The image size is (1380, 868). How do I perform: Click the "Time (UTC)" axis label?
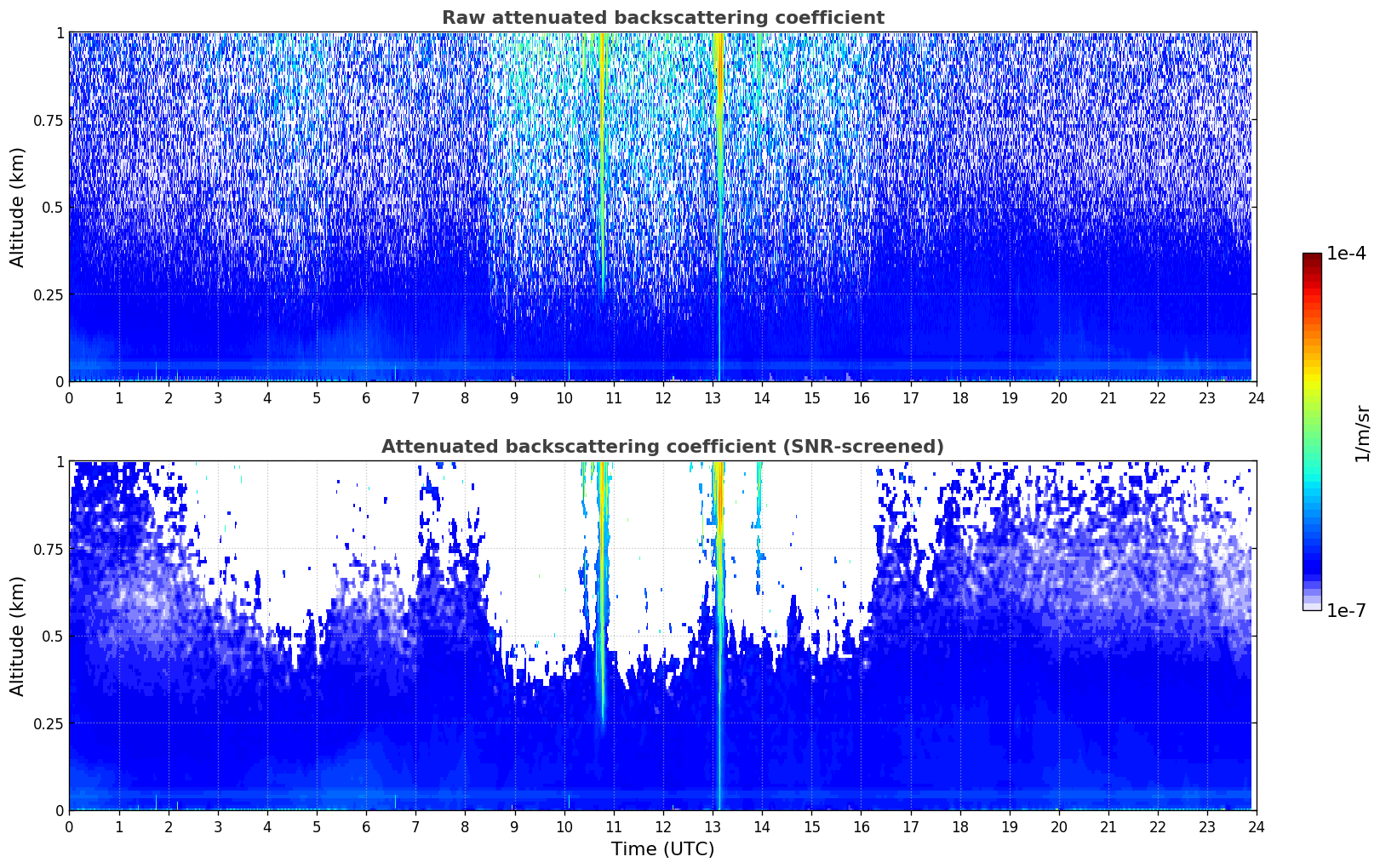(662, 849)
